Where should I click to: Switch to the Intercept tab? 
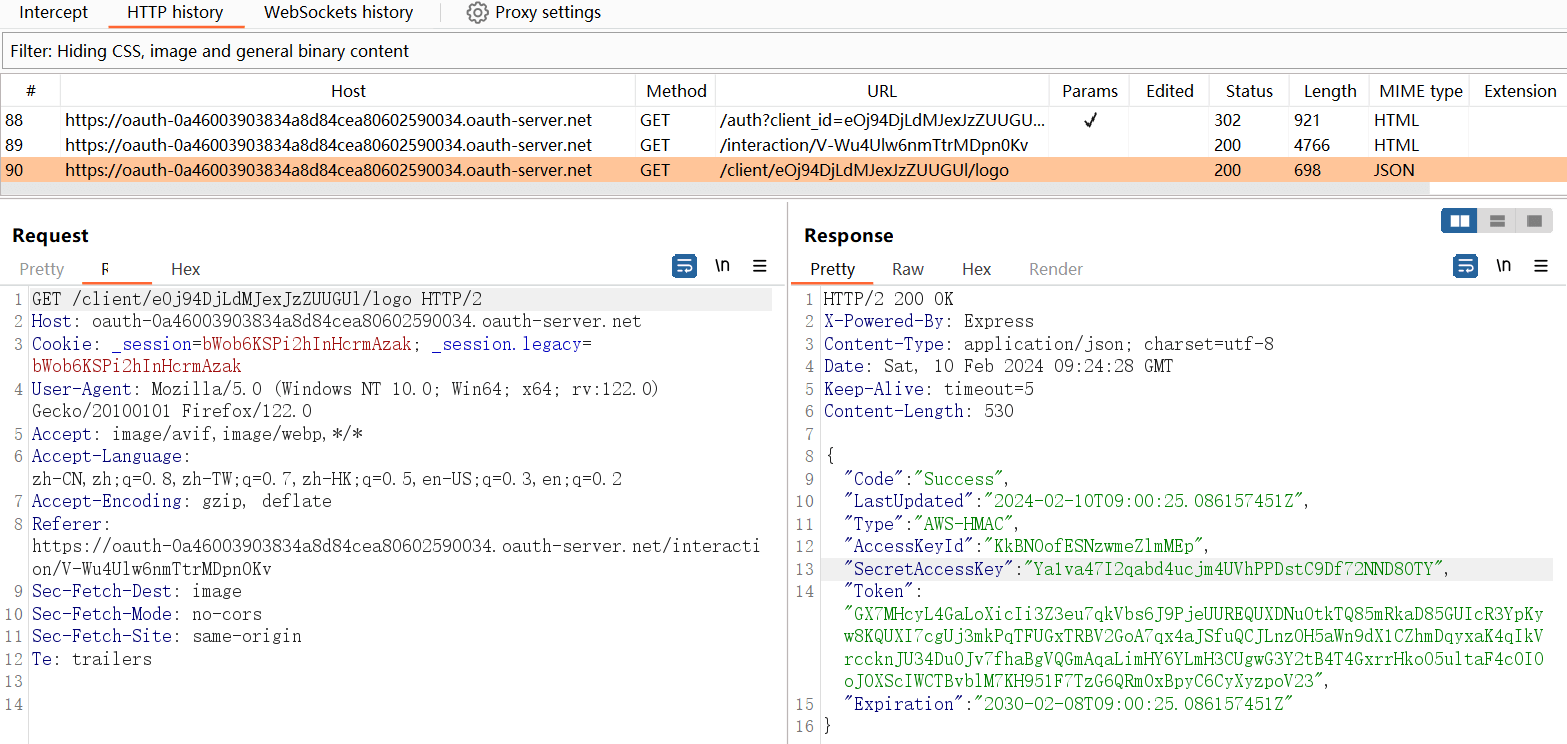pos(54,13)
